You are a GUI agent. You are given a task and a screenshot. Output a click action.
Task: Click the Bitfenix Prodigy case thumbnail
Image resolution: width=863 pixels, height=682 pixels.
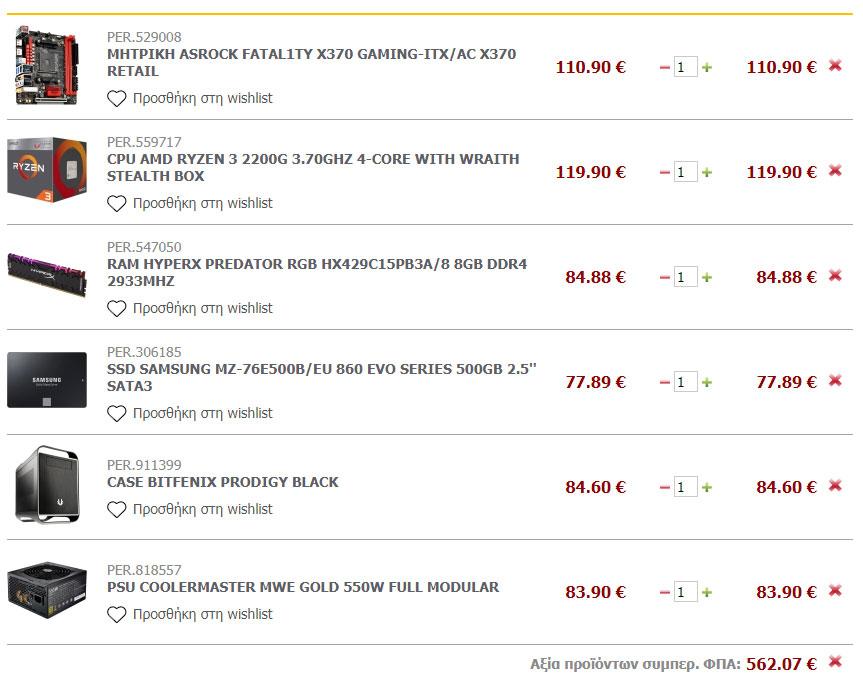pos(47,485)
